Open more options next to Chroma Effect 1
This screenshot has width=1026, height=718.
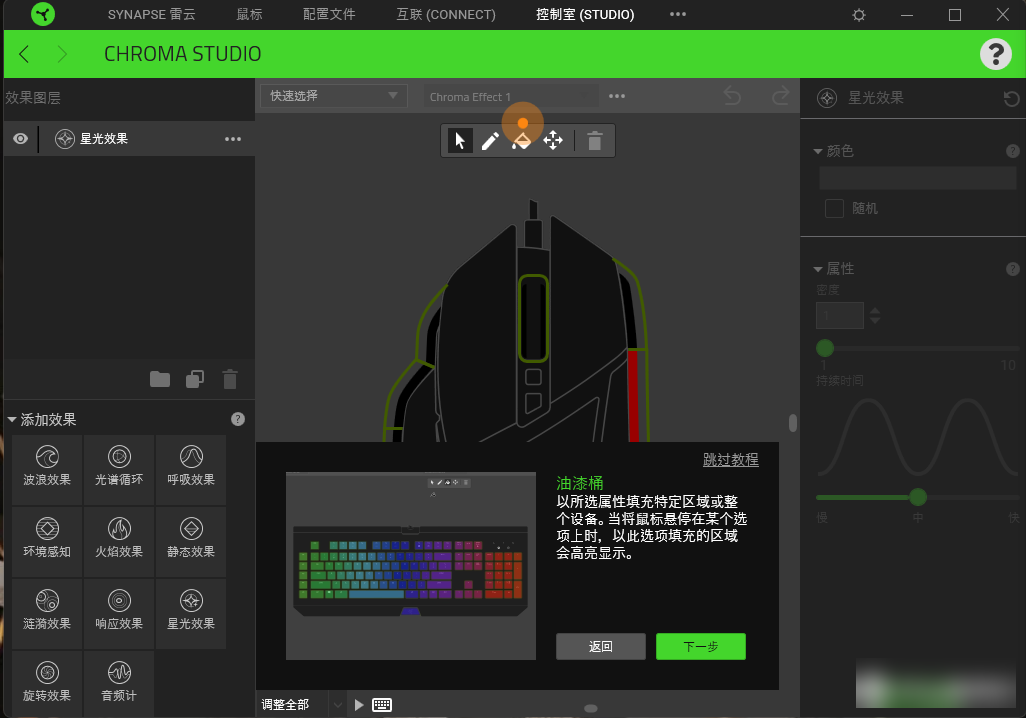(x=617, y=96)
